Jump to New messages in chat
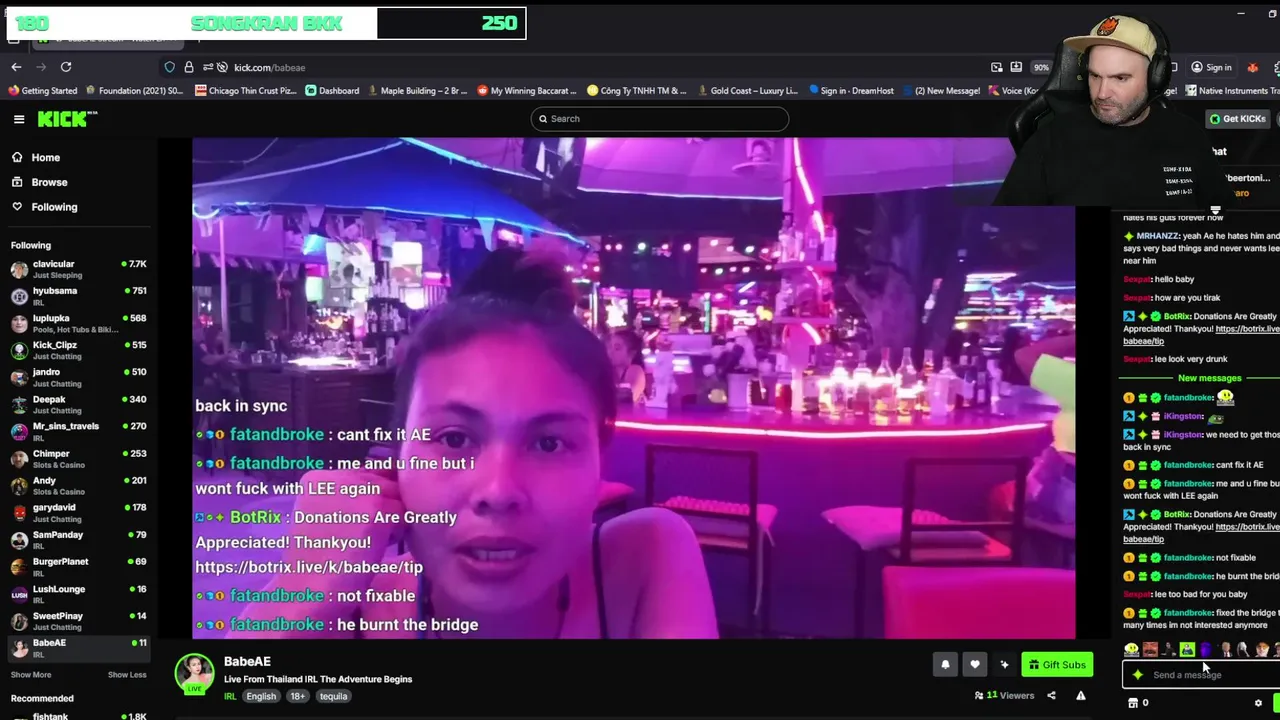This screenshot has width=1280, height=720. [1209, 378]
